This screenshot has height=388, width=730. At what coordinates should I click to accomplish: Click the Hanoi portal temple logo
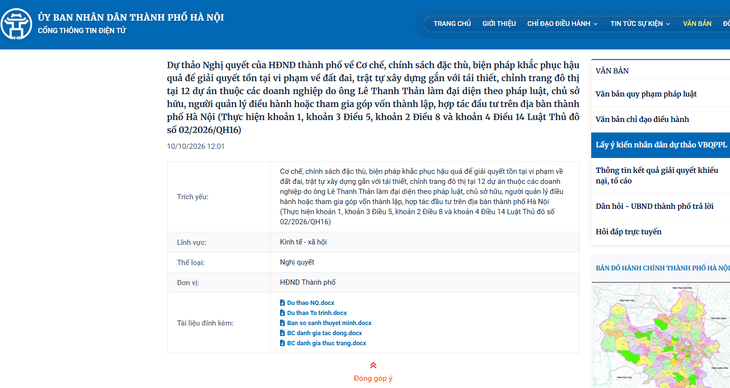pos(16,24)
